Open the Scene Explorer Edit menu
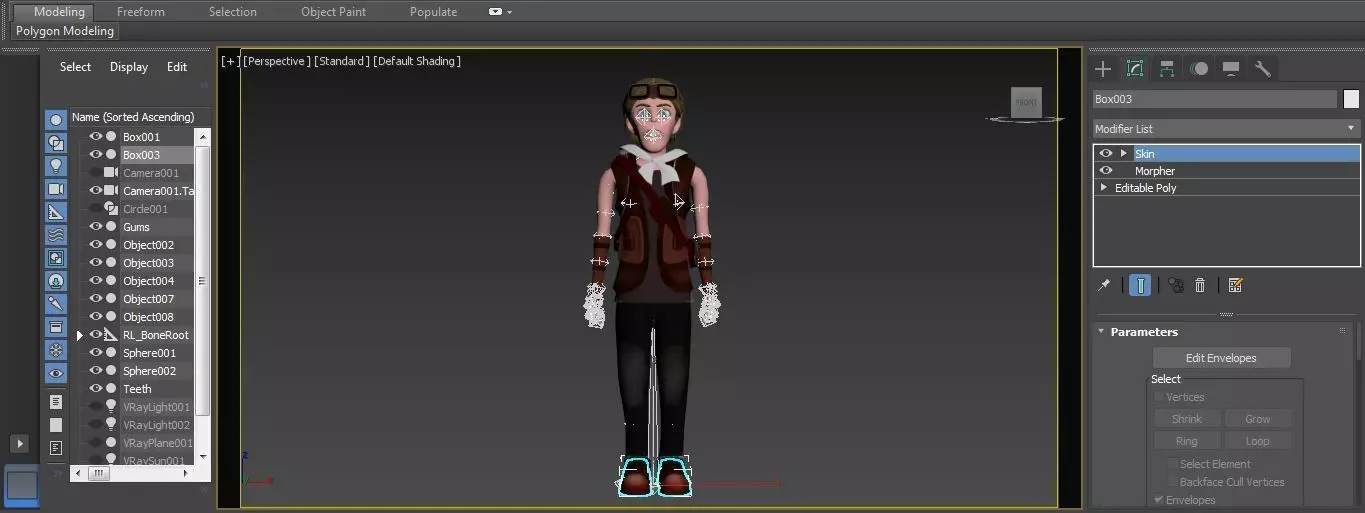This screenshot has width=1365, height=513. (177, 67)
